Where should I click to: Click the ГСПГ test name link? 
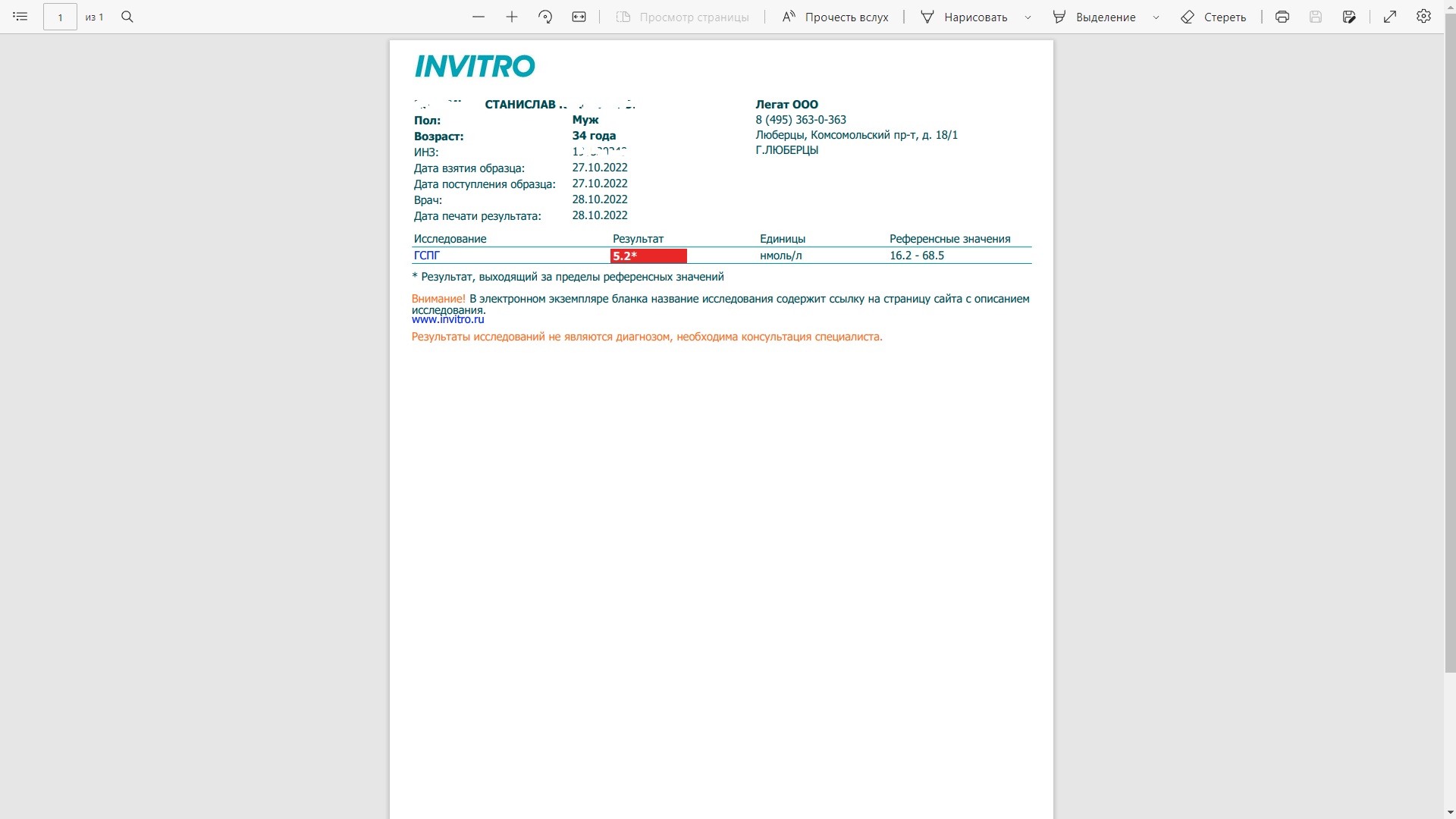pyautogui.click(x=427, y=256)
